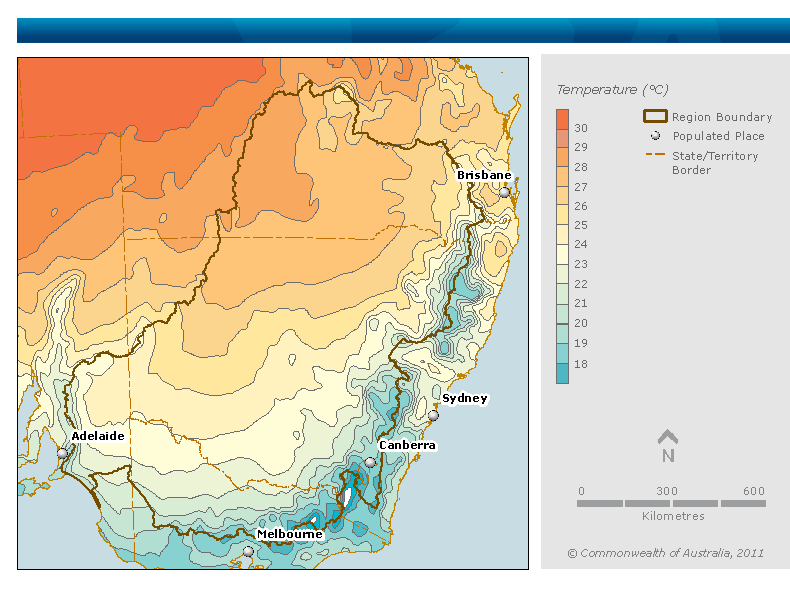Click the legend value 19

point(581,343)
